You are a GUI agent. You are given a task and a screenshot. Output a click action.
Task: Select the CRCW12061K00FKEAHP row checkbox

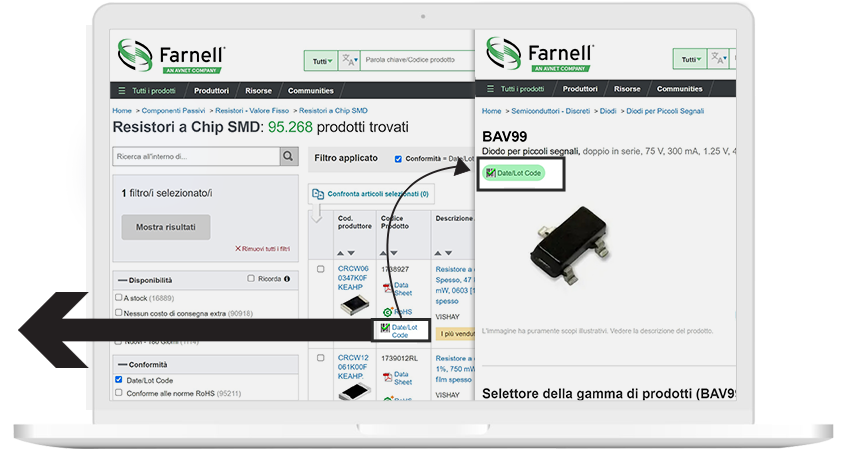[320, 358]
